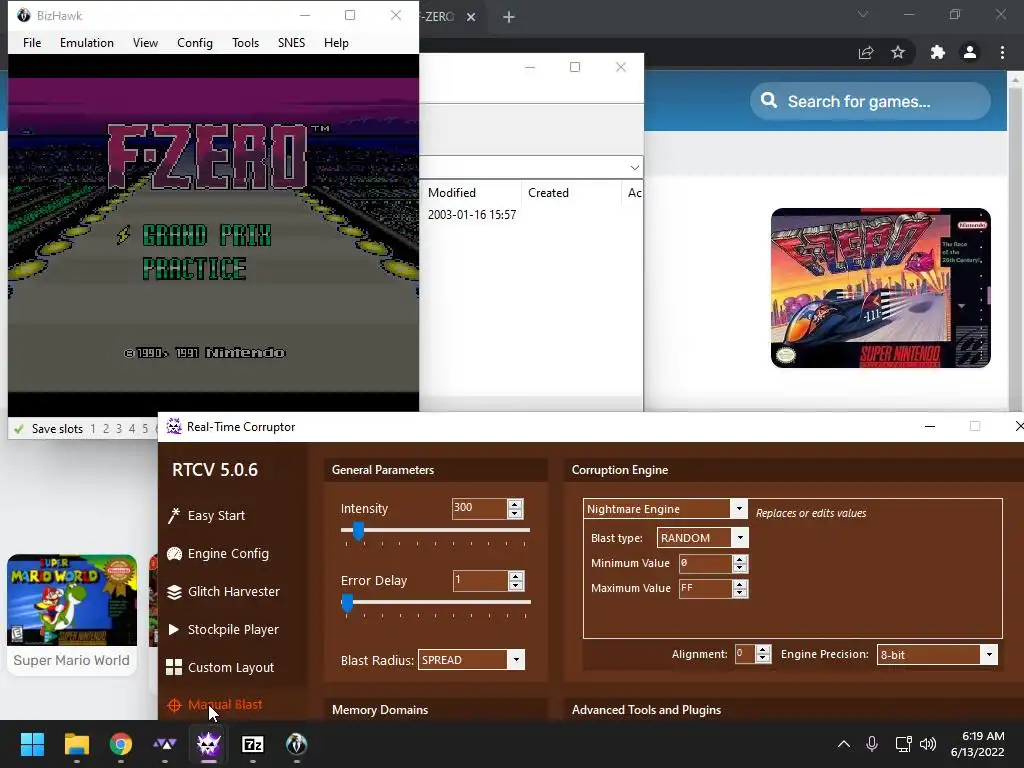Screen dimensions: 1024x768
Task: Click the 2003-01-16 15:57 modified entry
Action: (x=472, y=215)
